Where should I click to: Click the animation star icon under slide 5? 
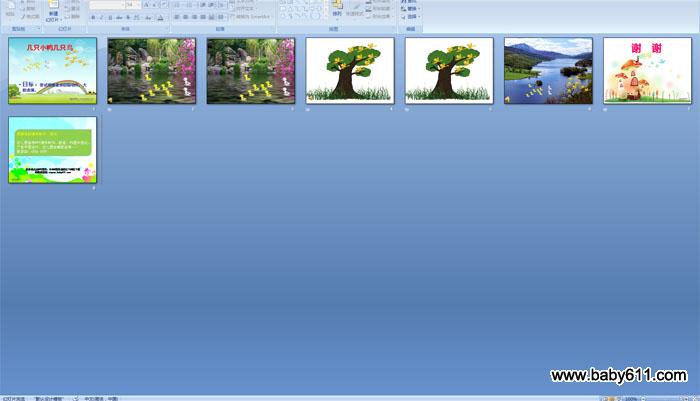point(407,109)
